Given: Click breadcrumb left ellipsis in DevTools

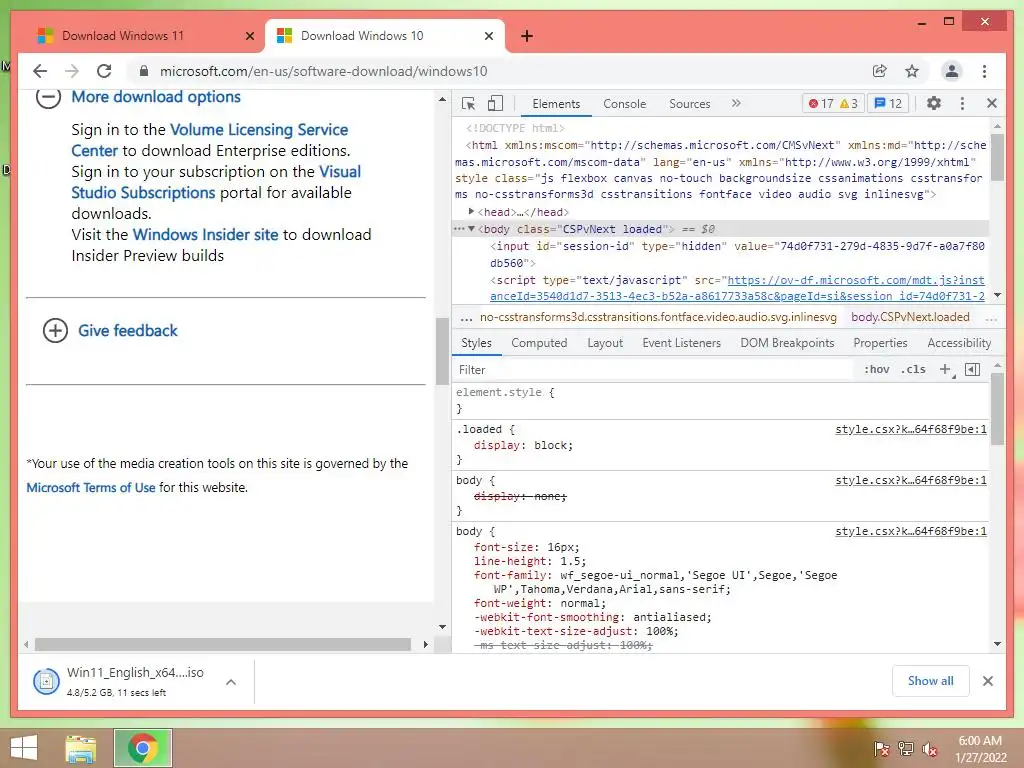Looking at the screenshot, I should 466,318.
